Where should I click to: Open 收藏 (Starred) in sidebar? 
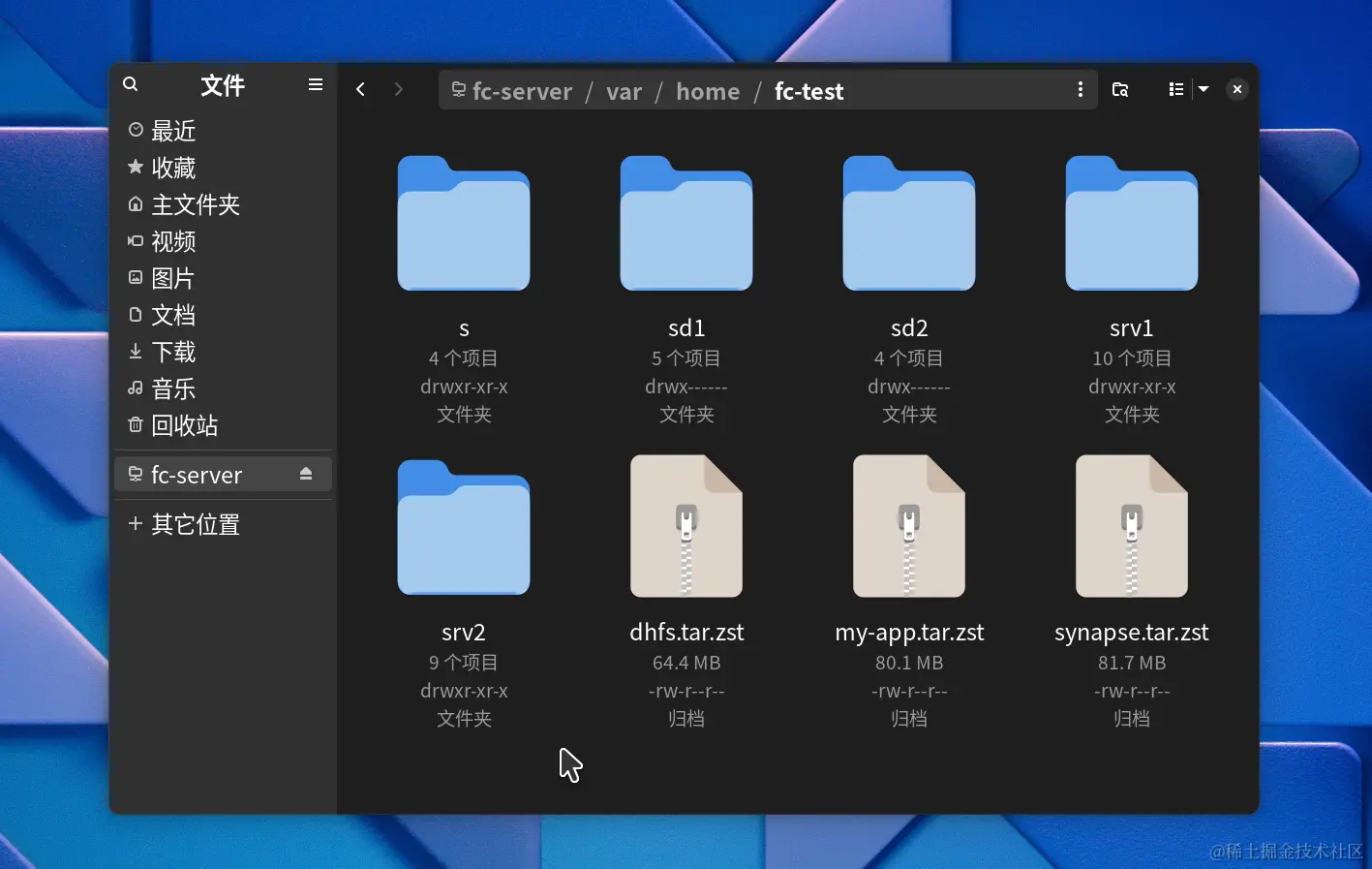[223, 168]
